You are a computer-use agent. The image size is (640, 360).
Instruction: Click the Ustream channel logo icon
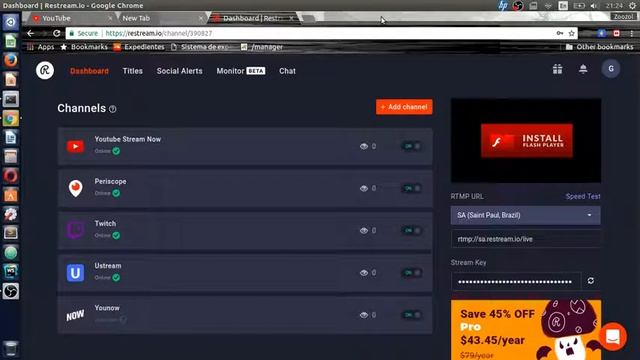point(76,273)
